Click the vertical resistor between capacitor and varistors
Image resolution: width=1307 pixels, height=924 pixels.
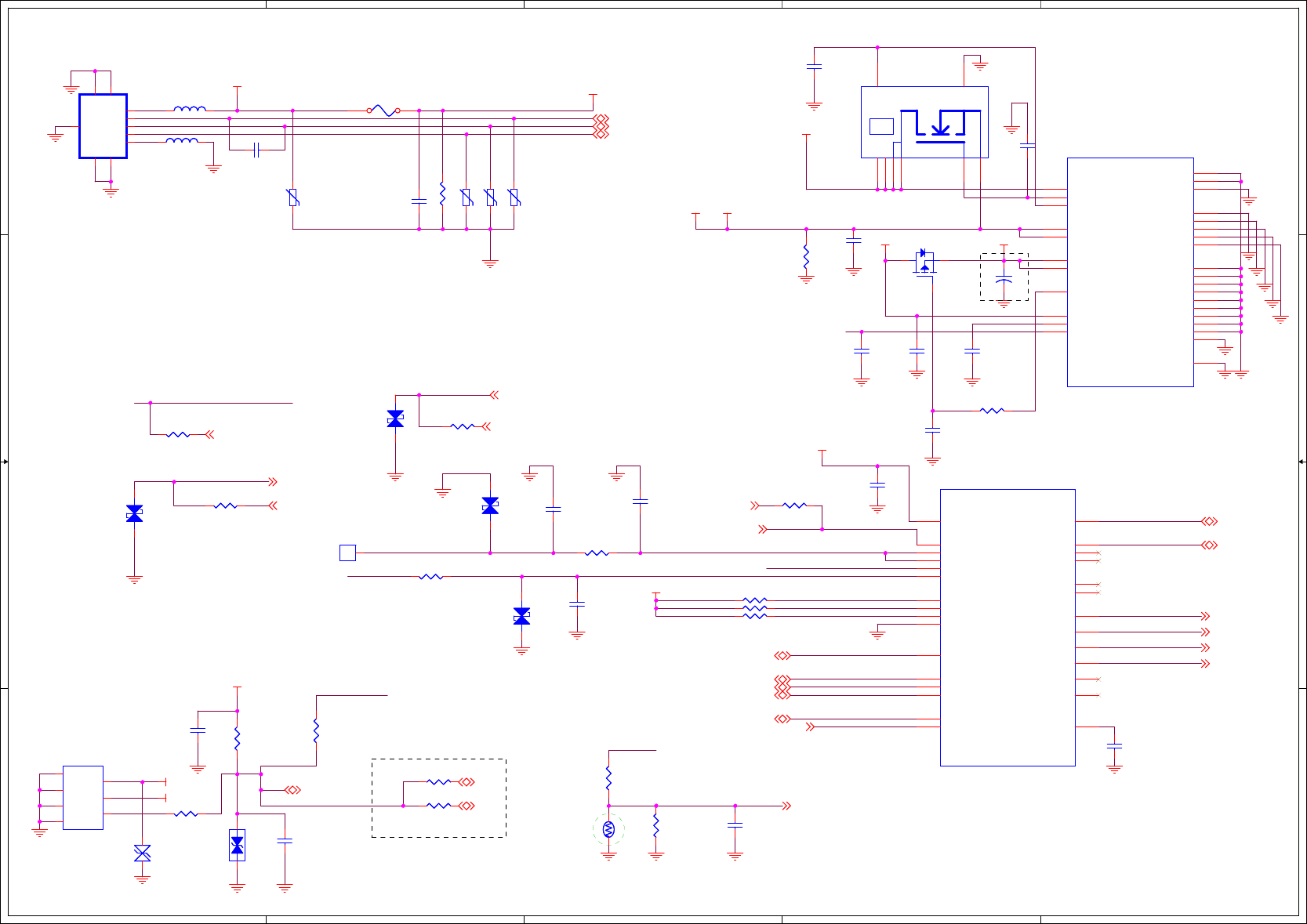[x=442, y=194]
